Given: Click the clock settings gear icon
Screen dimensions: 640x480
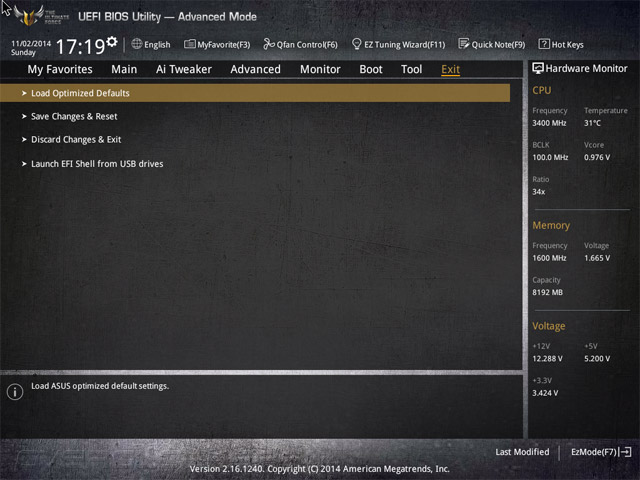Looking at the screenshot, I should (x=112, y=42).
